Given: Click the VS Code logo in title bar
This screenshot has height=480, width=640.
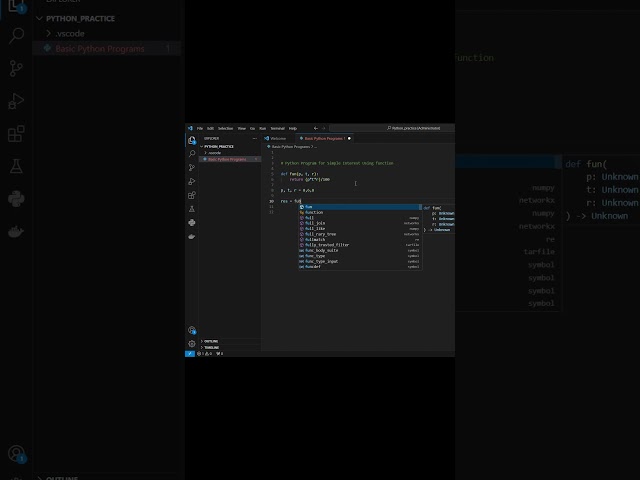Looking at the screenshot, I should (x=190, y=128).
